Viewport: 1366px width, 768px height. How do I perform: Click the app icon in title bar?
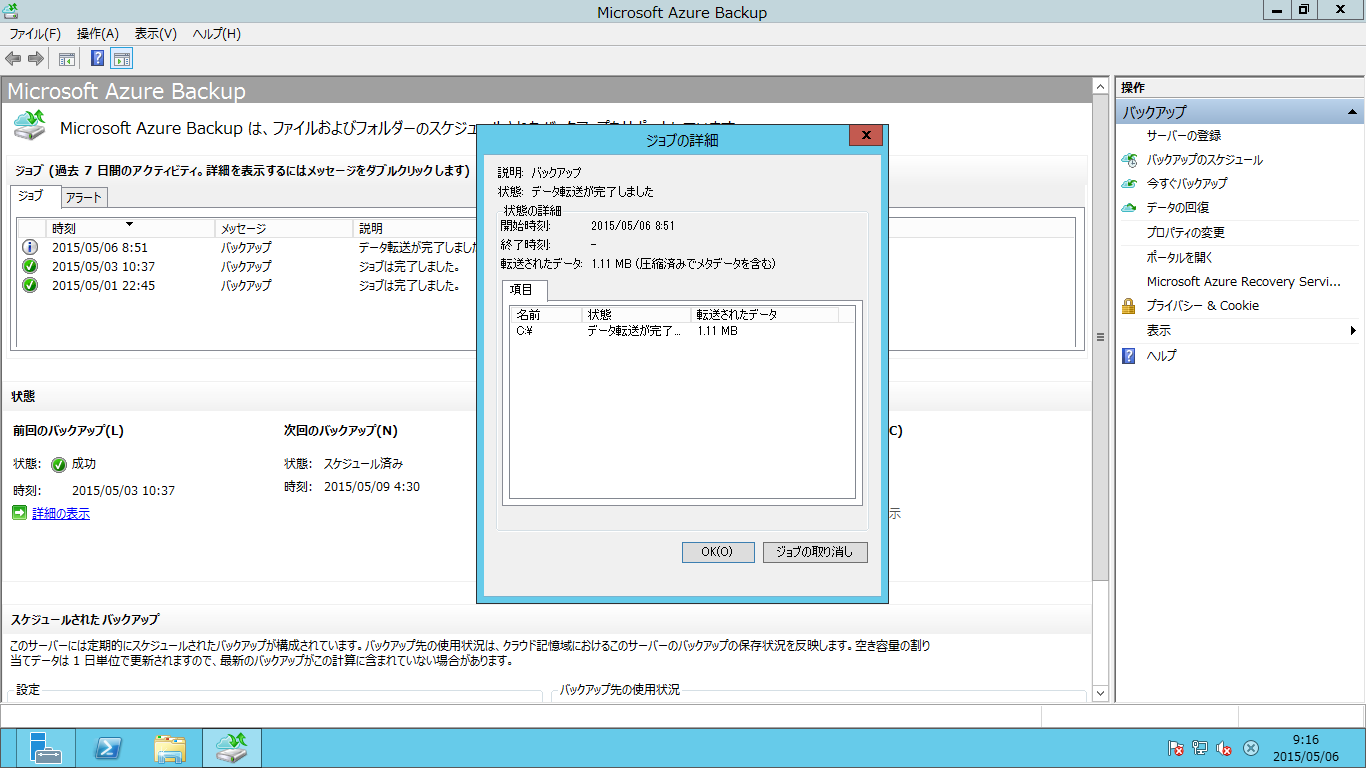coord(12,11)
